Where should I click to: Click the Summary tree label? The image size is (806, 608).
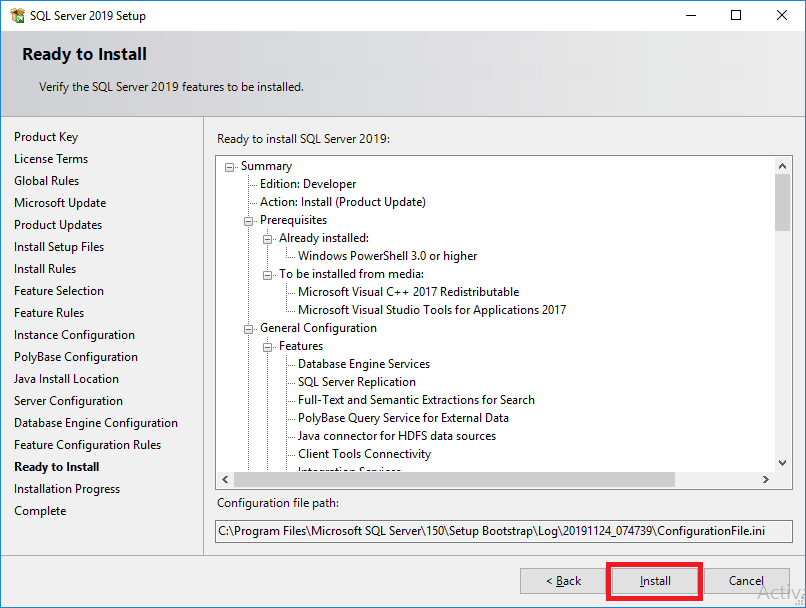click(x=266, y=166)
